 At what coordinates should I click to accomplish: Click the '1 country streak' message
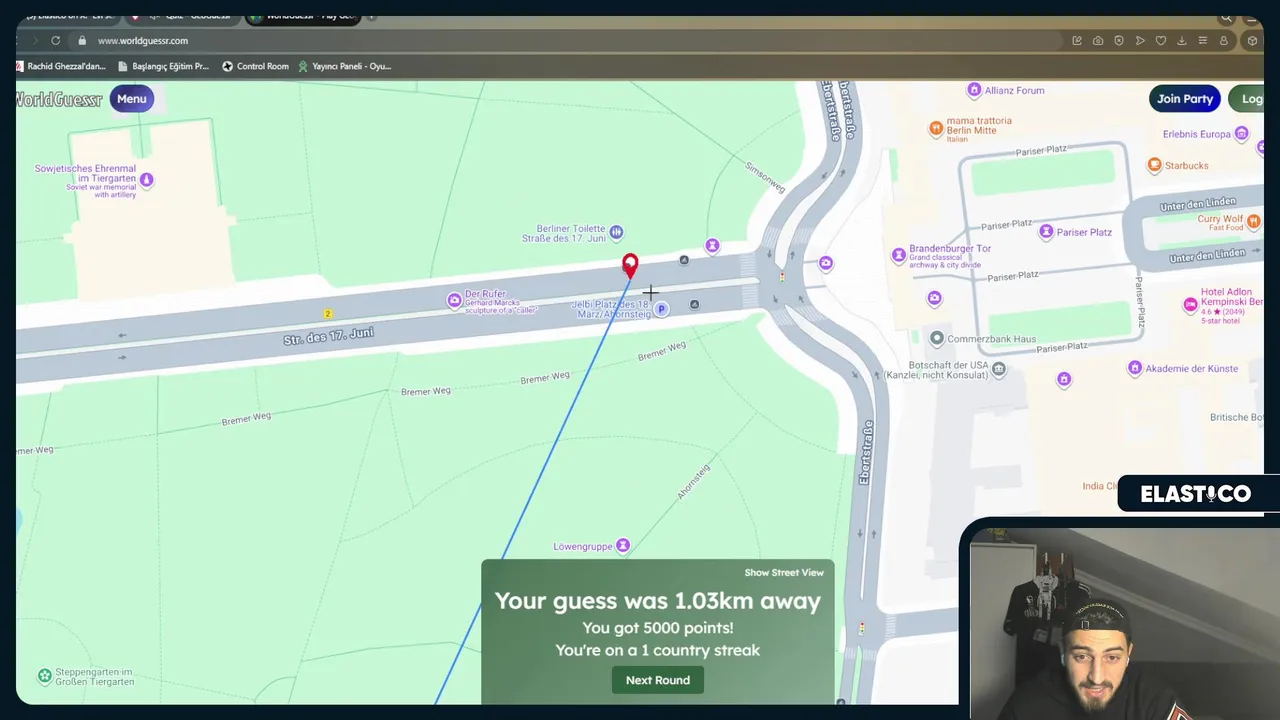(x=658, y=650)
